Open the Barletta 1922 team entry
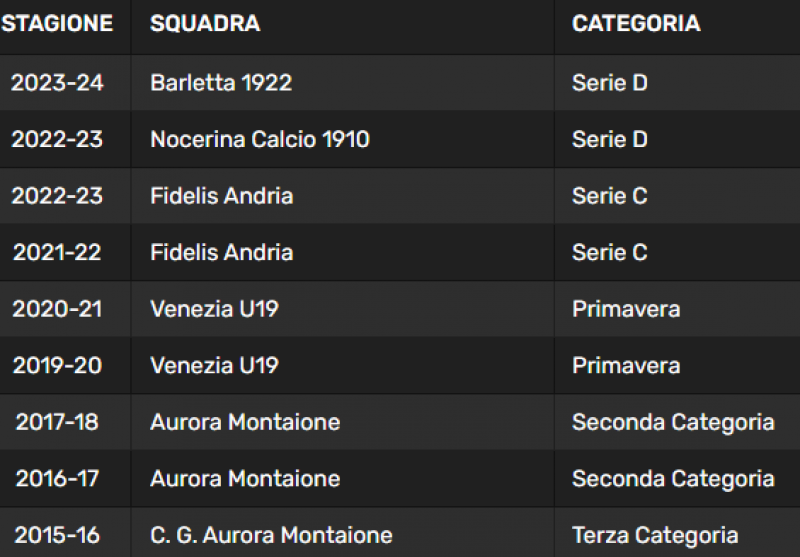Viewport: 800px width, 557px height. tap(221, 83)
